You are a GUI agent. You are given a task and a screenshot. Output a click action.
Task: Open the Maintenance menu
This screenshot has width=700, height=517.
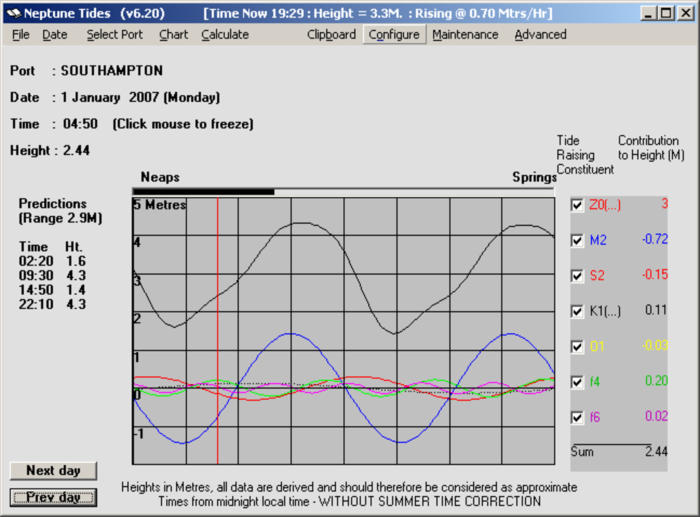pyautogui.click(x=465, y=34)
